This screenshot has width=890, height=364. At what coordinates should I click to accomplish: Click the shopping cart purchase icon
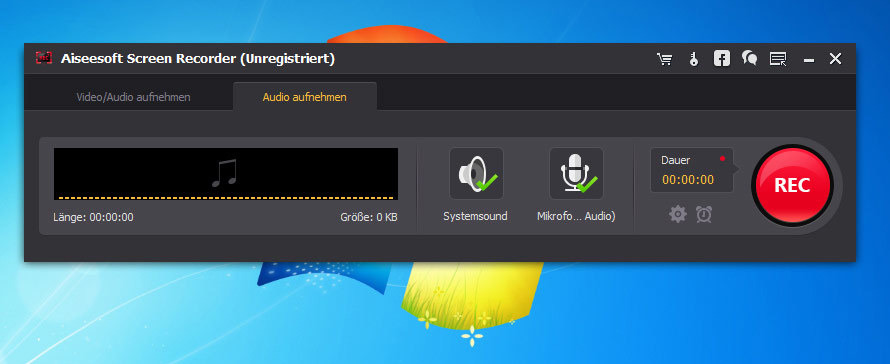click(665, 59)
